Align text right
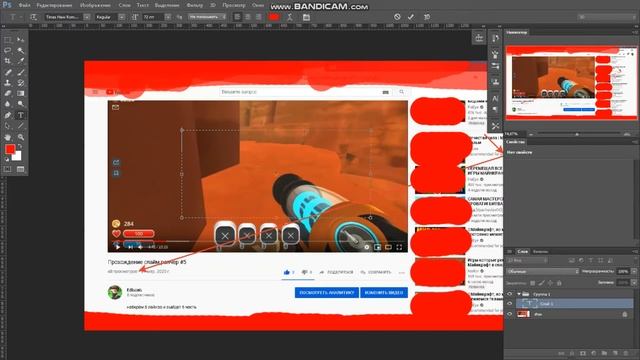This screenshot has width=640, height=360. [258, 17]
